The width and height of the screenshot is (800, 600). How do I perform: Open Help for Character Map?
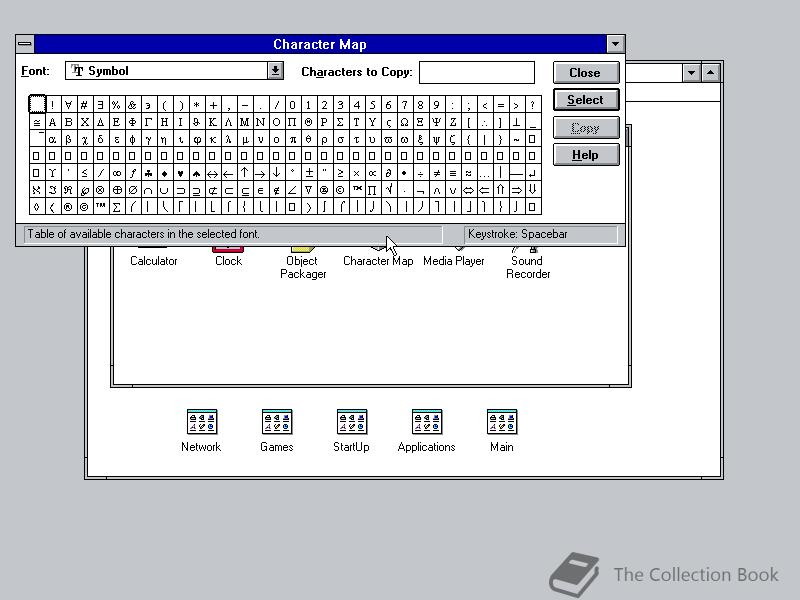click(x=586, y=155)
